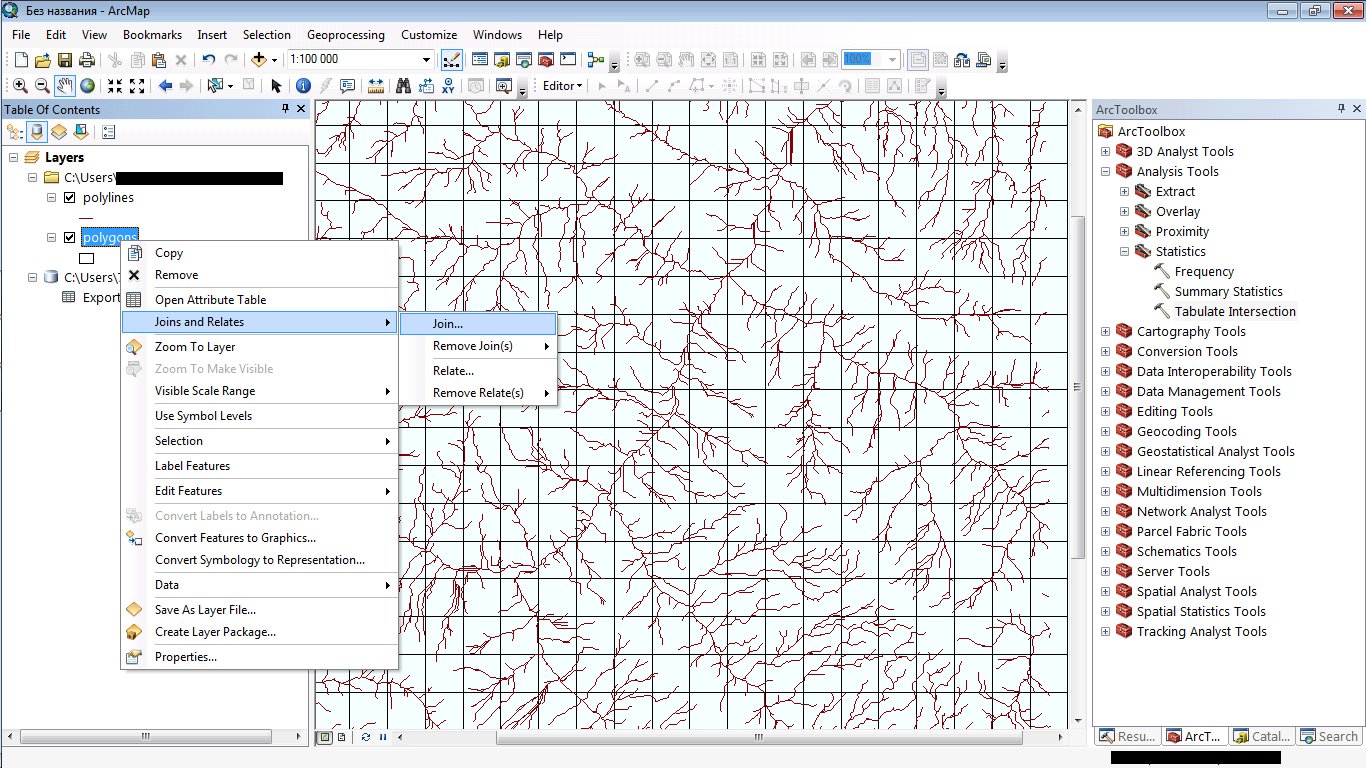The height and width of the screenshot is (768, 1366).
Task: Click the Add Data toolbar button
Action: (x=259, y=60)
